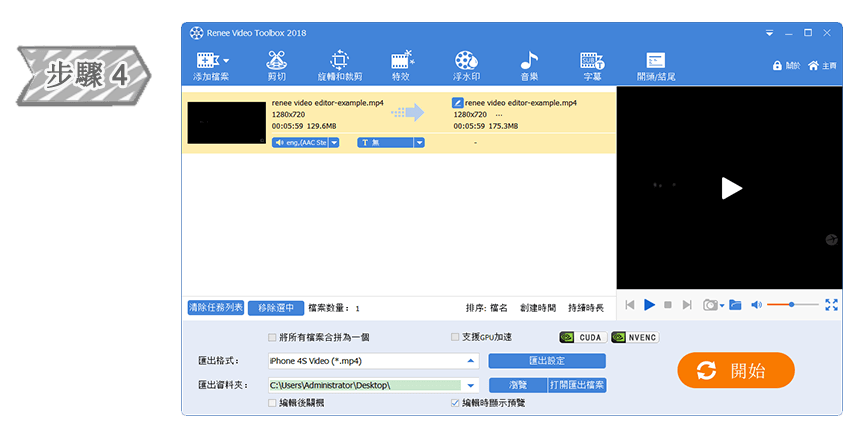Adjust the preview volume slider
850x437 pixels.
[x=790, y=304]
